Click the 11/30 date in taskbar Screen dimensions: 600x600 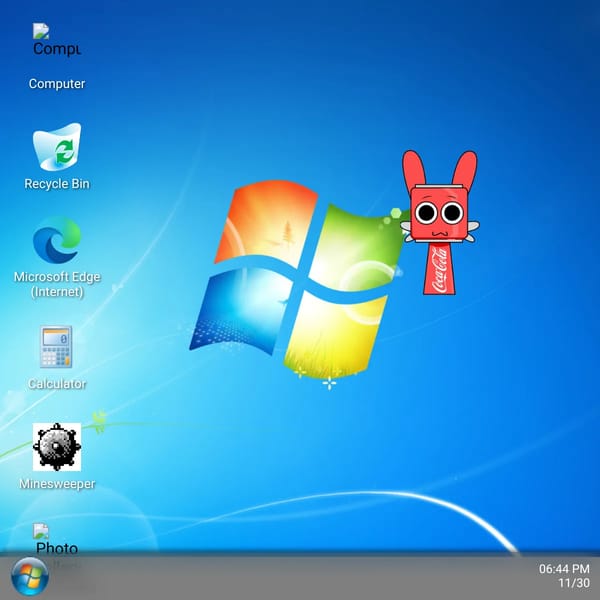574,583
